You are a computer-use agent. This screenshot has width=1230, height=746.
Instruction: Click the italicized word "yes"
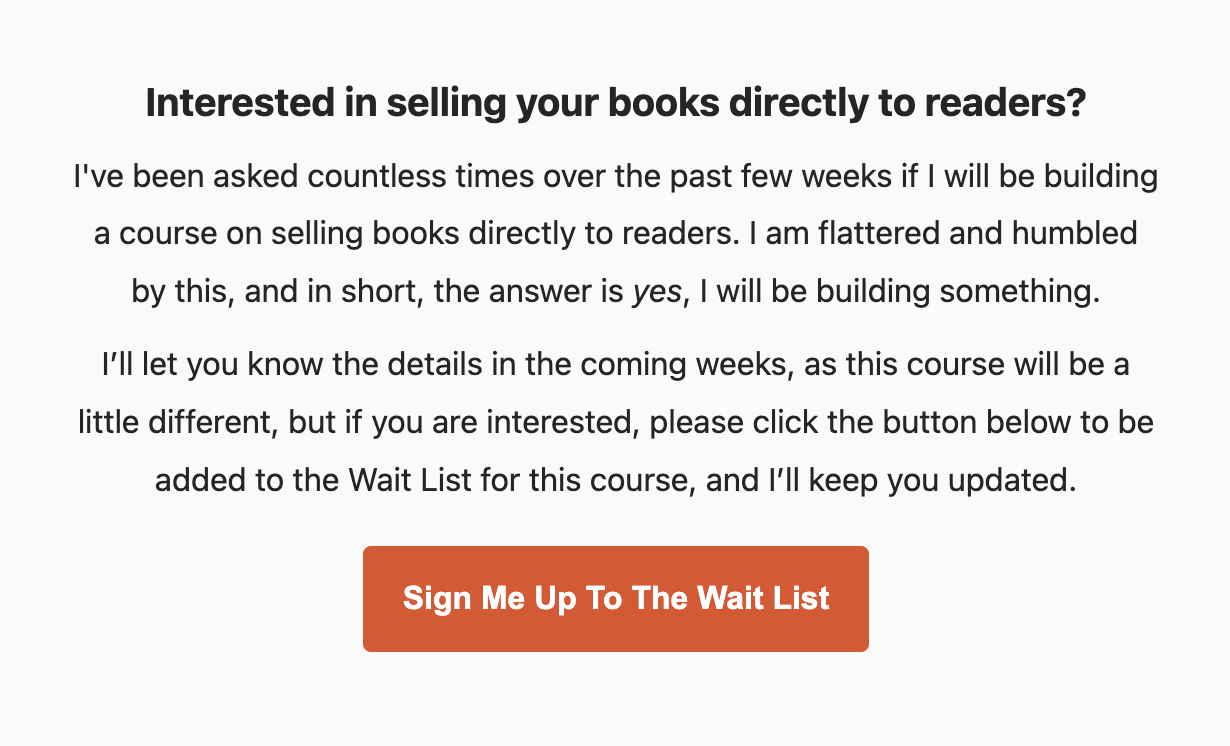[656, 292]
